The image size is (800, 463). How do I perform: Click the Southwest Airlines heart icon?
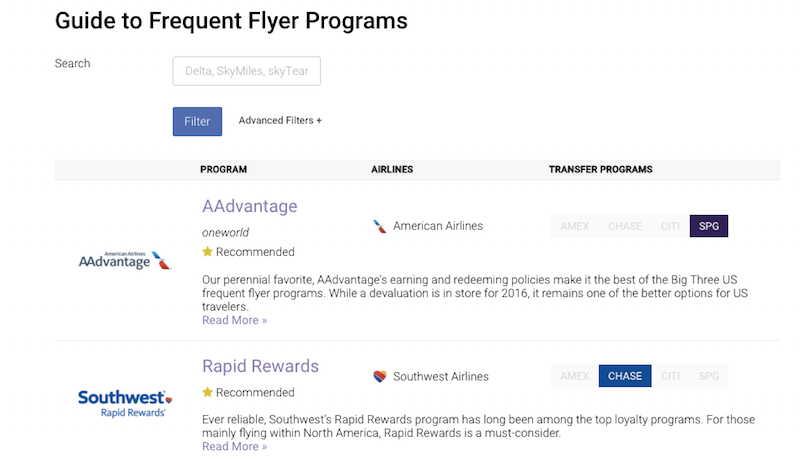point(380,377)
